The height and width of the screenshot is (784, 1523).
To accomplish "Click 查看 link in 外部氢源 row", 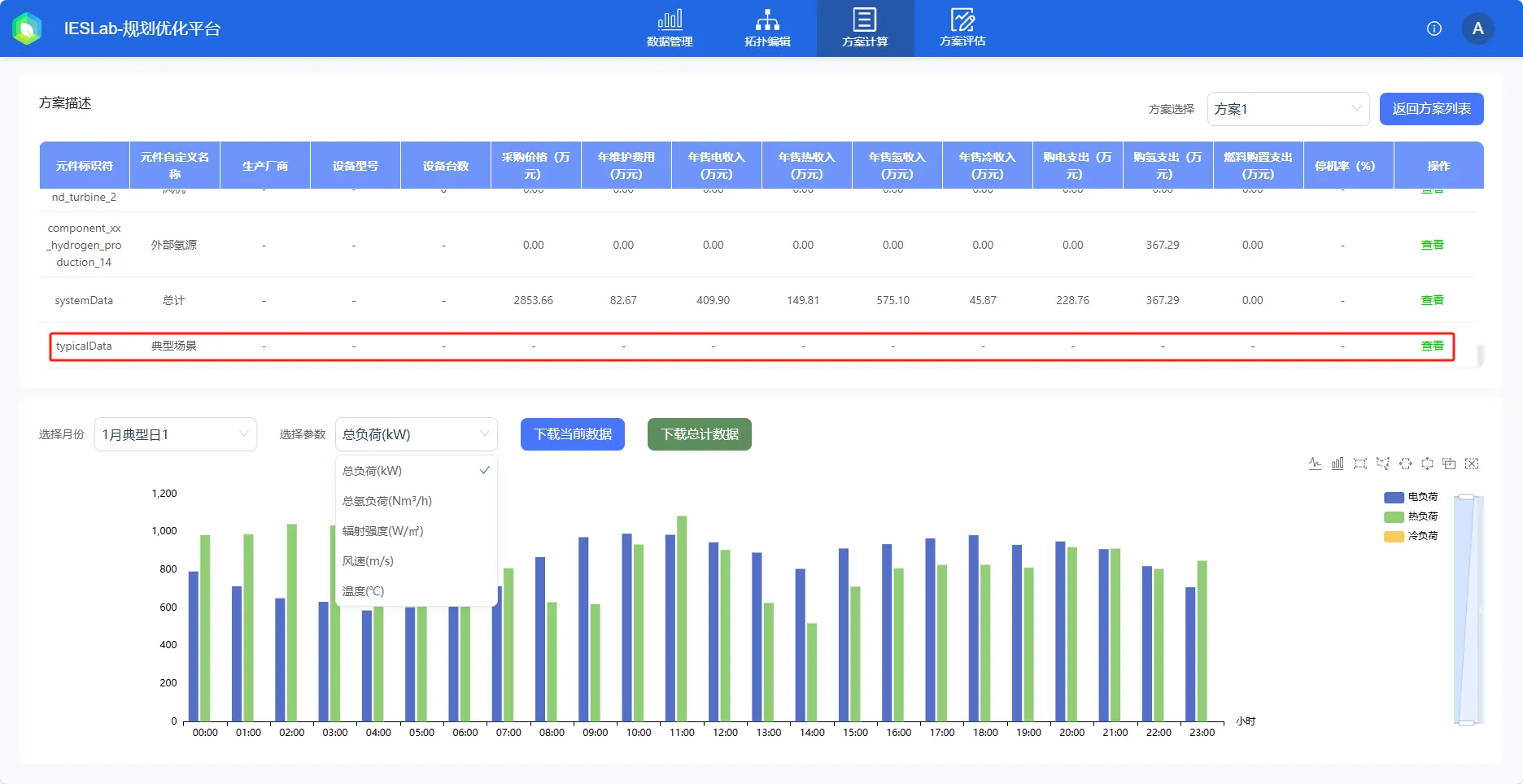I will 1432,245.
